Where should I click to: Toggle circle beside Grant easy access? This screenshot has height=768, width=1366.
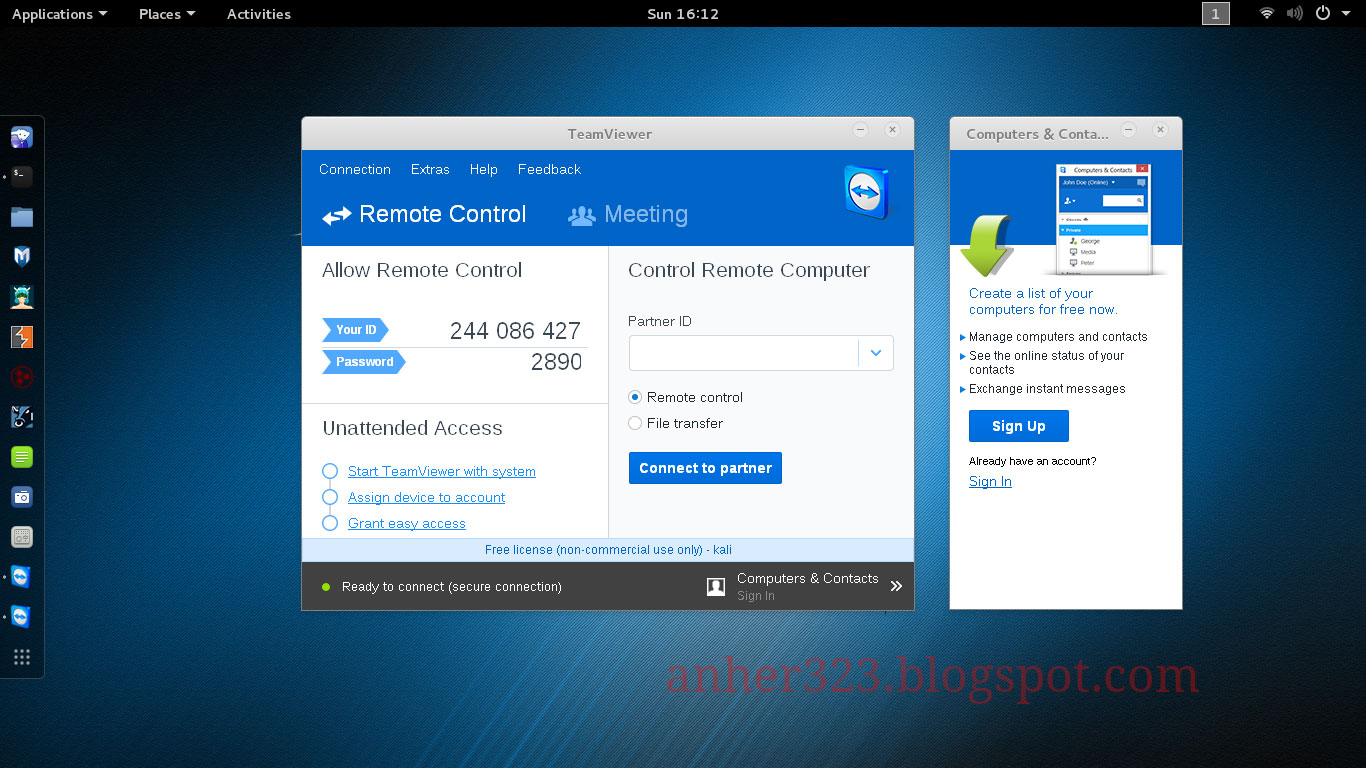pos(330,523)
